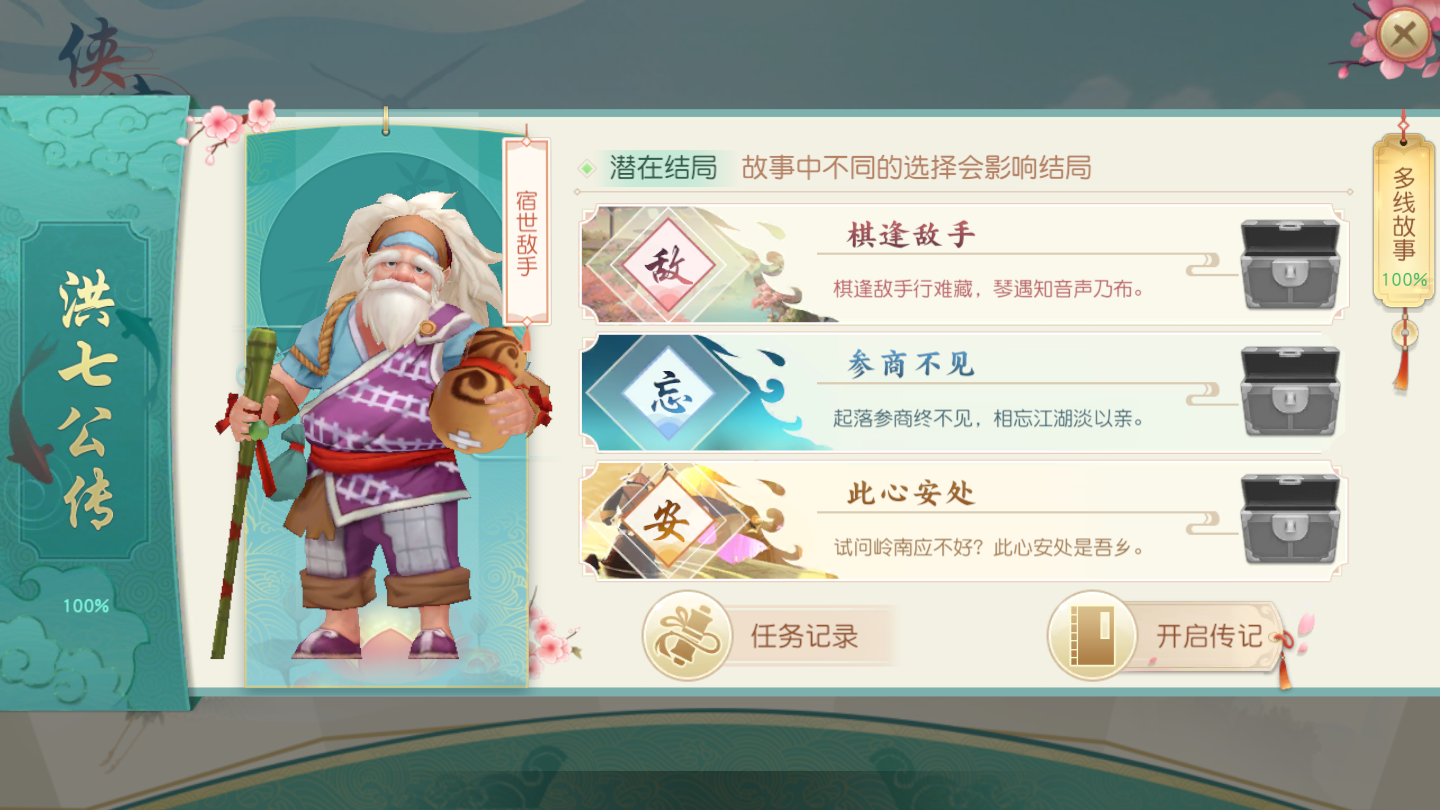Click the 潜在结局 section label
This screenshot has height=810, width=1440.
(663, 168)
